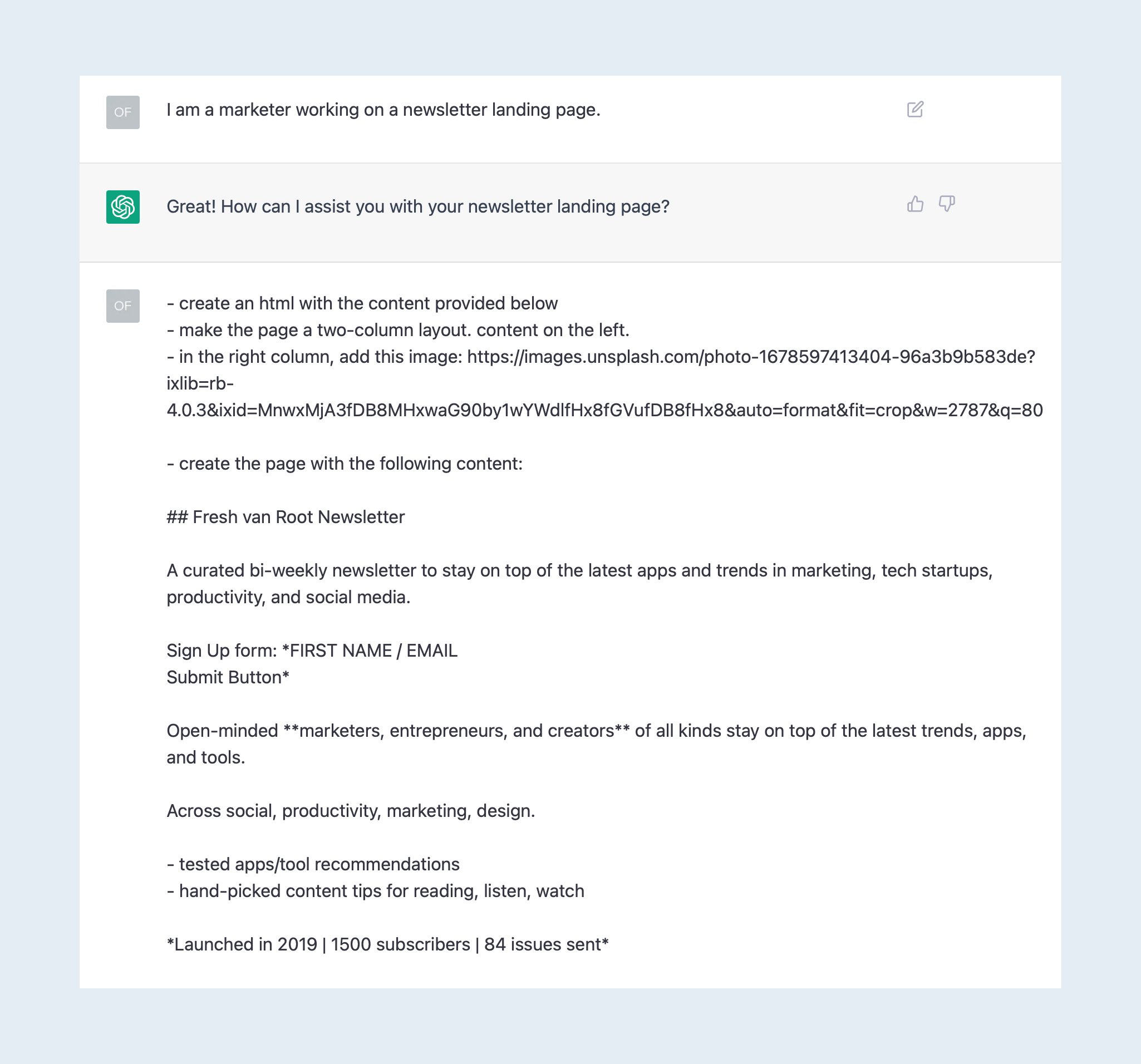The width and height of the screenshot is (1141, 1064).
Task: Click the 'Launched in 2019' stats line
Action: point(387,944)
